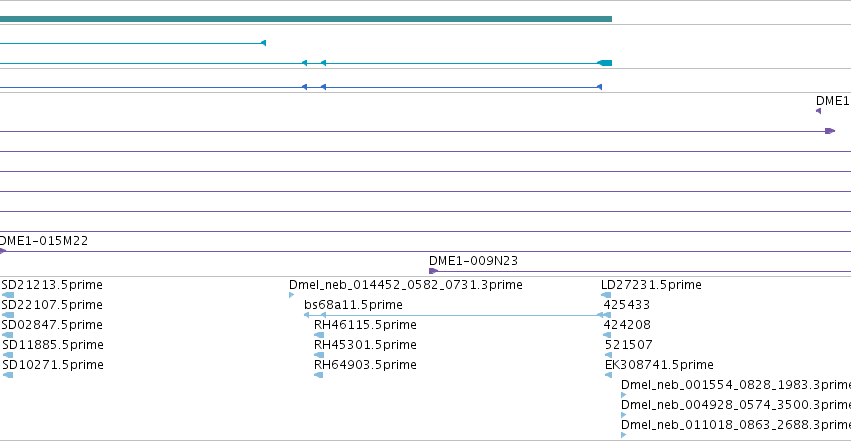The width and height of the screenshot is (851, 441).
Task: Click the DME1-009N23 BAC label
Action: [473, 261]
